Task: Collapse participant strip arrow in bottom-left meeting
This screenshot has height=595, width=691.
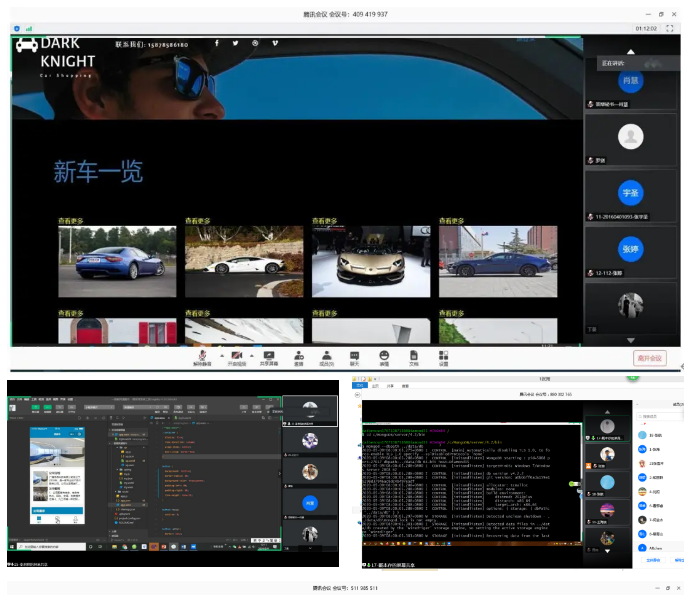Action: tap(279, 473)
